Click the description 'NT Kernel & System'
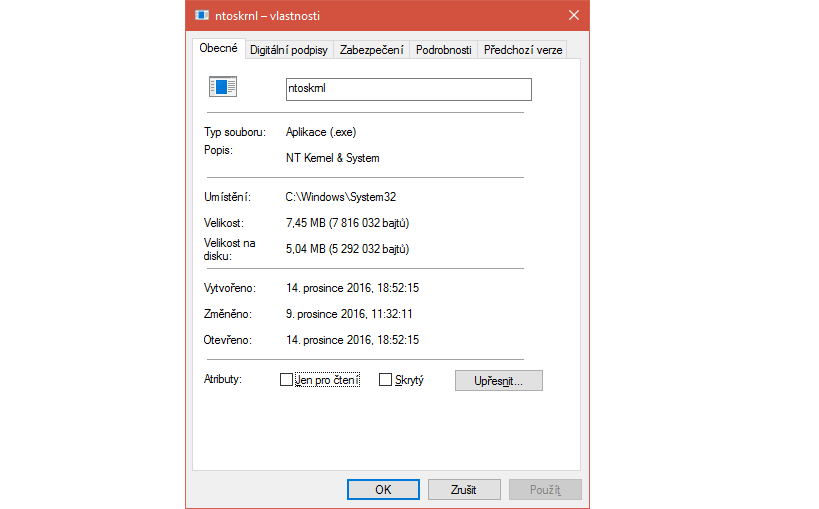This screenshot has height=509, width=819. point(332,158)
